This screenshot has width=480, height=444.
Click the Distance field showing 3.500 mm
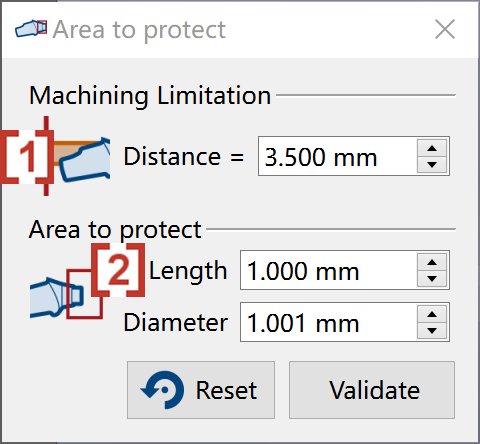pyautogui.click(x=354, y=156)
